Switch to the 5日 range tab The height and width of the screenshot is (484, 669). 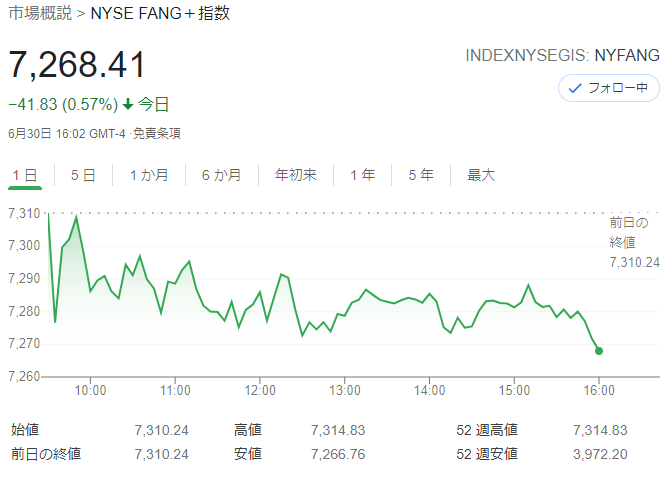[83, 175]
